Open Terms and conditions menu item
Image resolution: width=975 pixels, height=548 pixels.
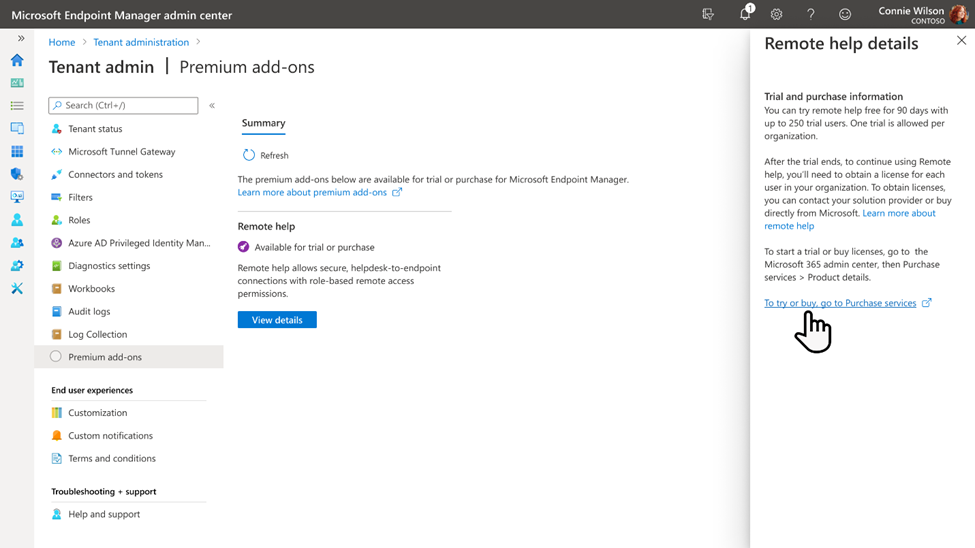click(x=112, y=458)
